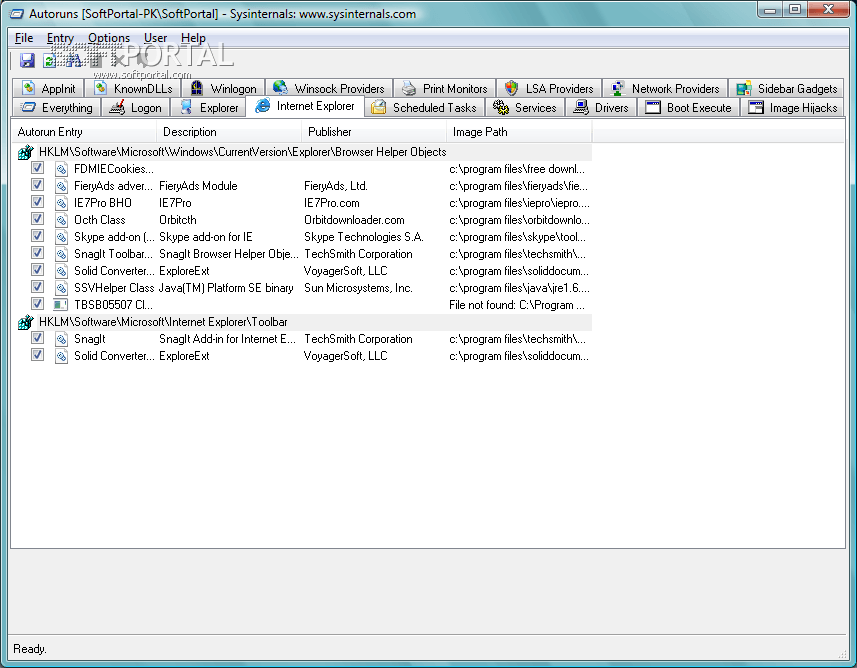Uncheck SnagIt under Internet Explorer\Toolbar

(x=37, y=338)
